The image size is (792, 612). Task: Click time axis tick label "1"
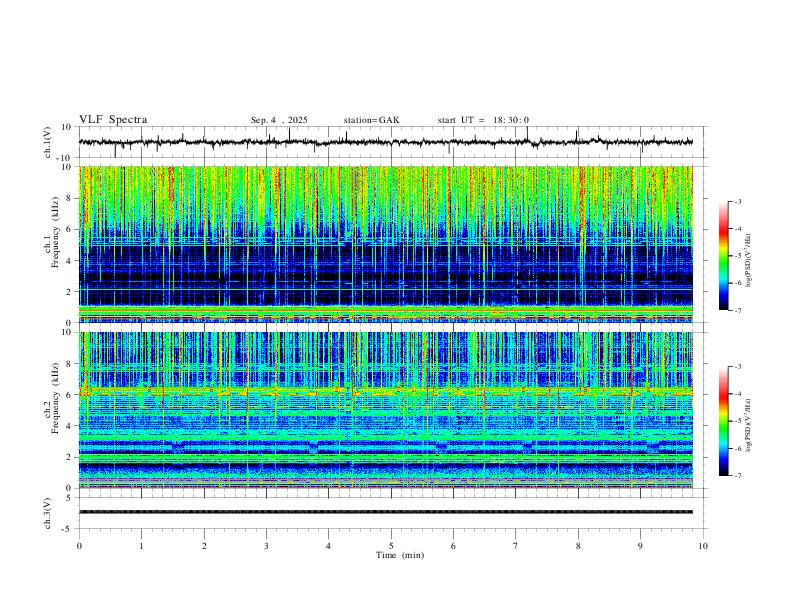coord(142,546)
